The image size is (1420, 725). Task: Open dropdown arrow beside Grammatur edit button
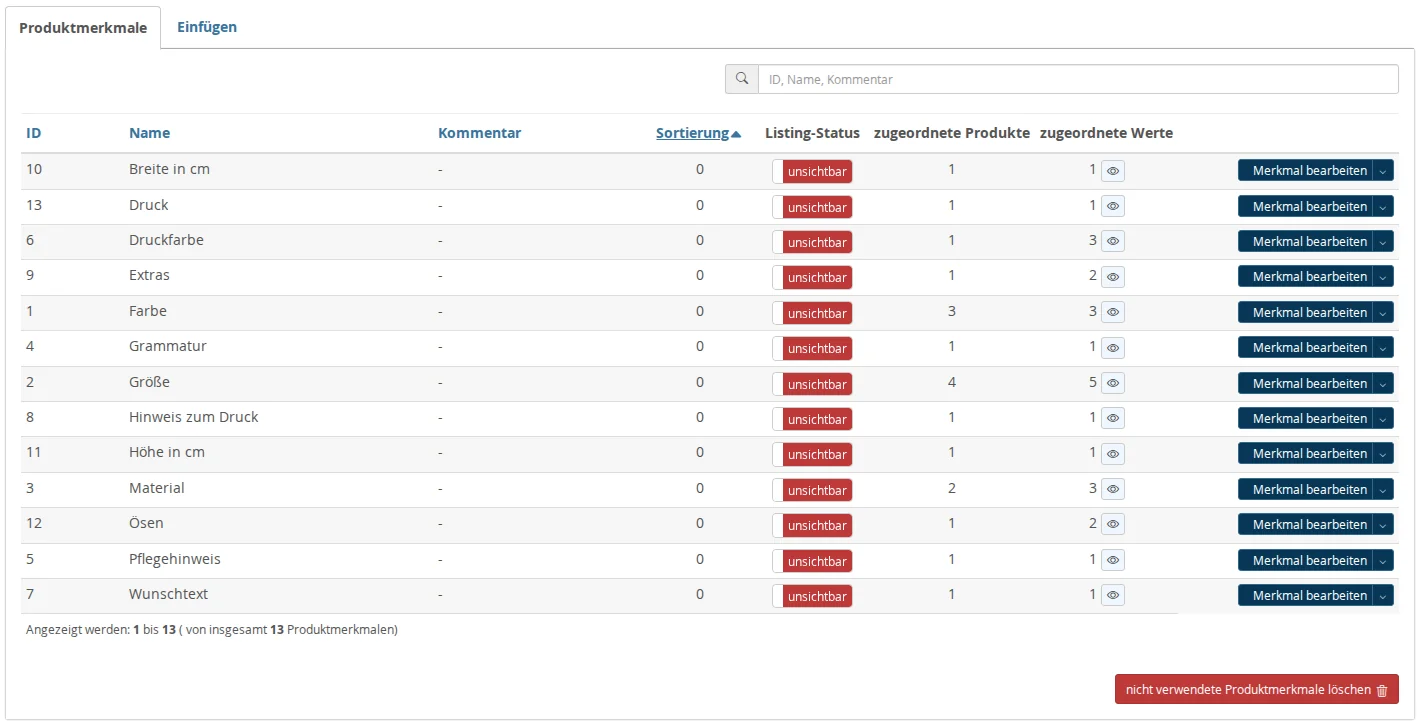point(1383,347)
